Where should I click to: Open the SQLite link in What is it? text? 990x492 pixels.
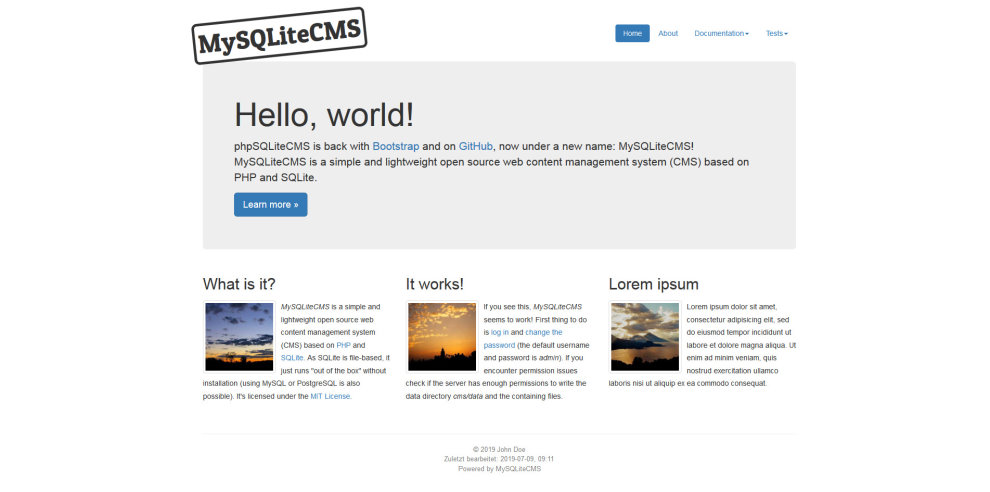pyautogui.click(x=292, y=358)
